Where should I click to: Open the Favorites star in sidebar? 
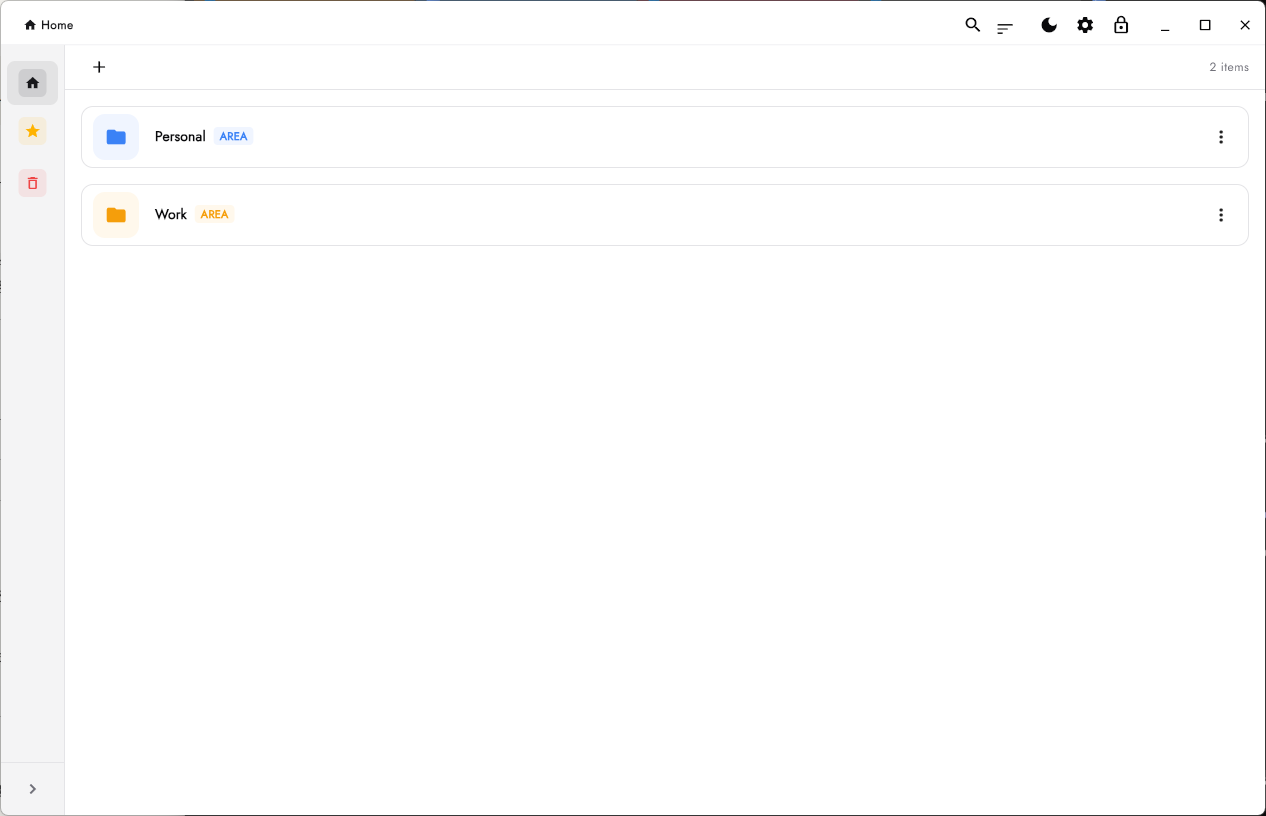(x=32, y=131)
